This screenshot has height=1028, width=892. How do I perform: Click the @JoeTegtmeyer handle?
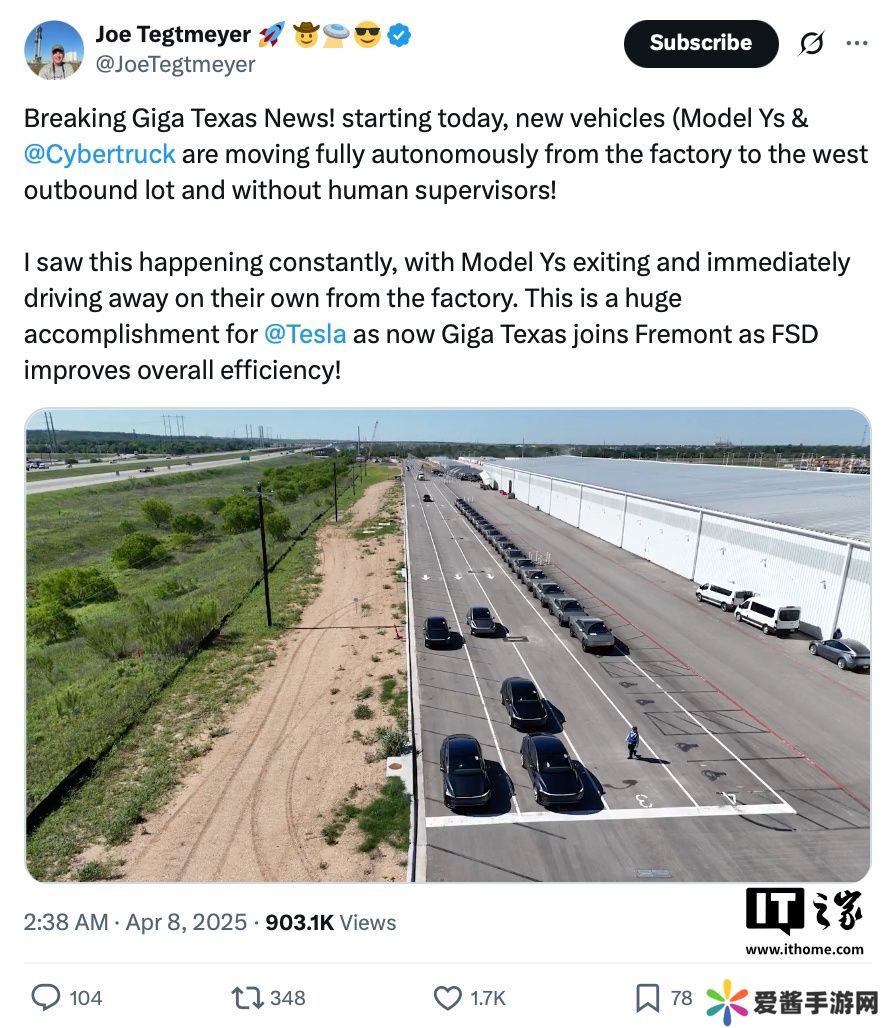coord(175,65)
